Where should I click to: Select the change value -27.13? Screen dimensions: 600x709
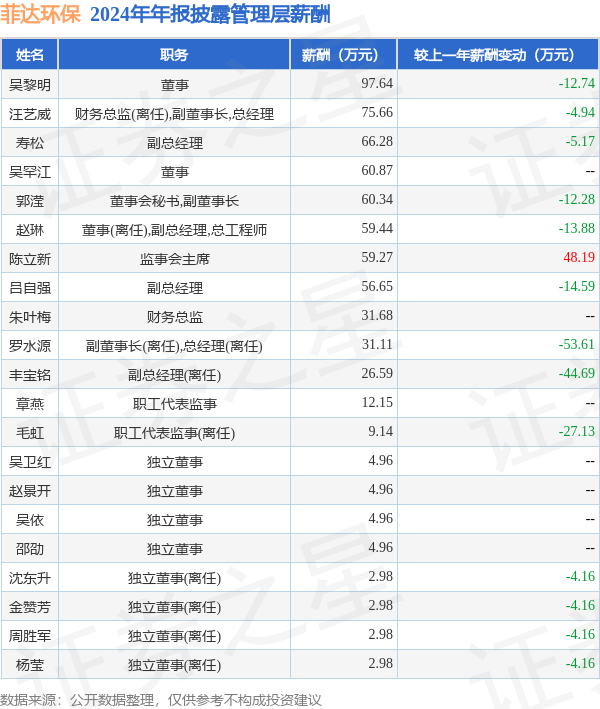tap(576, 431)
